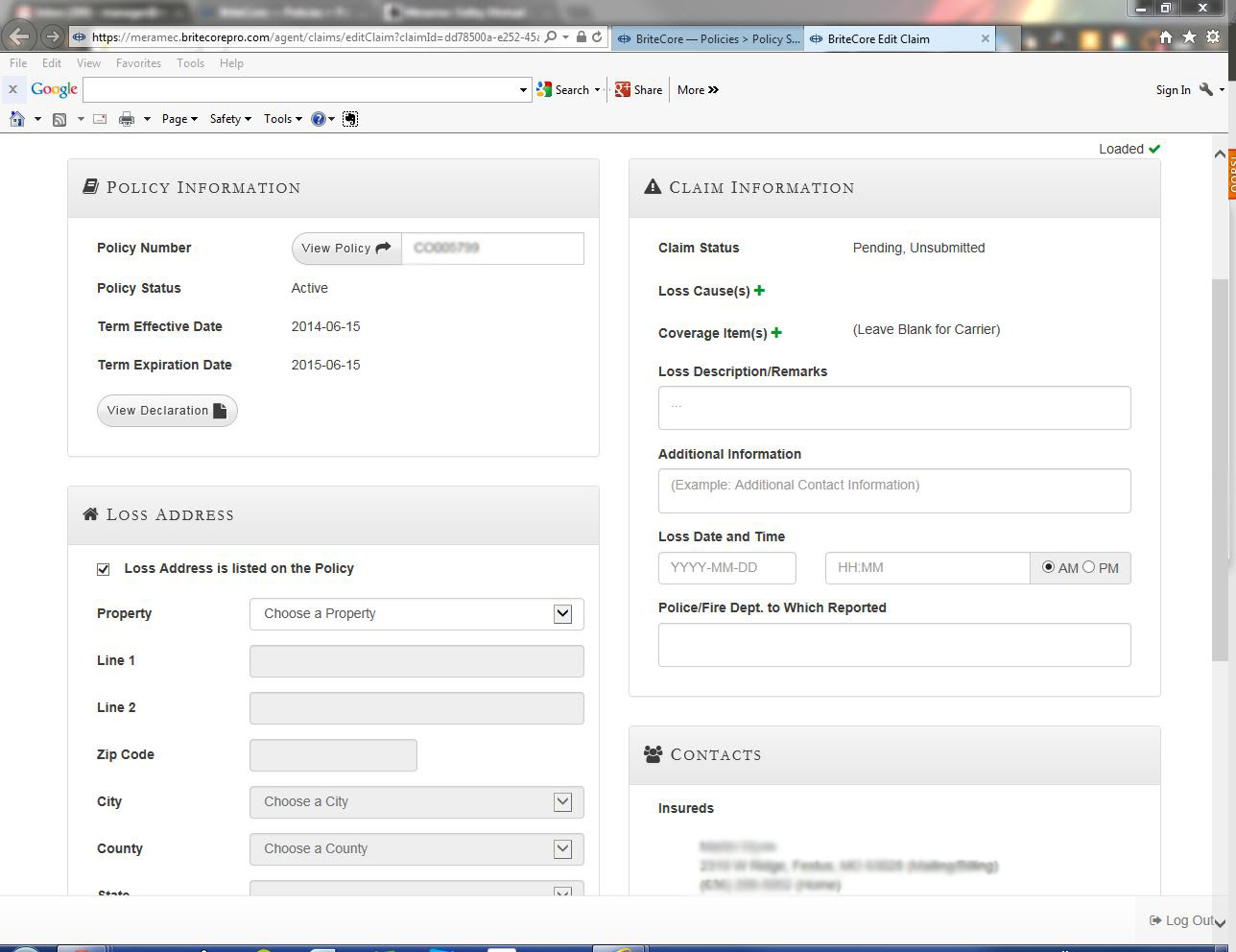The width and height of the screenshot is (1236, 952).
Task: Click the 'Pending, Unsubmitted' claim status text
Action: (918, 248)
